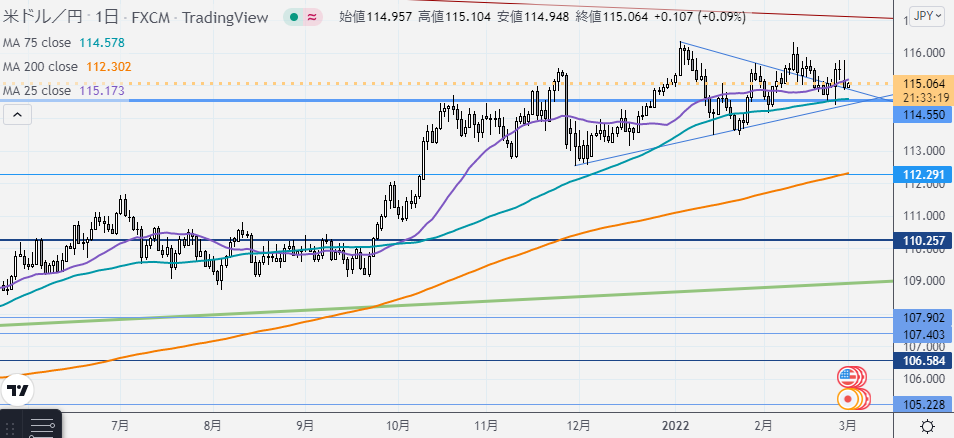The image size is (954, 438).
Task: Select the dark navy horizontal line at 110.257
Action: (x=447, y=240)
